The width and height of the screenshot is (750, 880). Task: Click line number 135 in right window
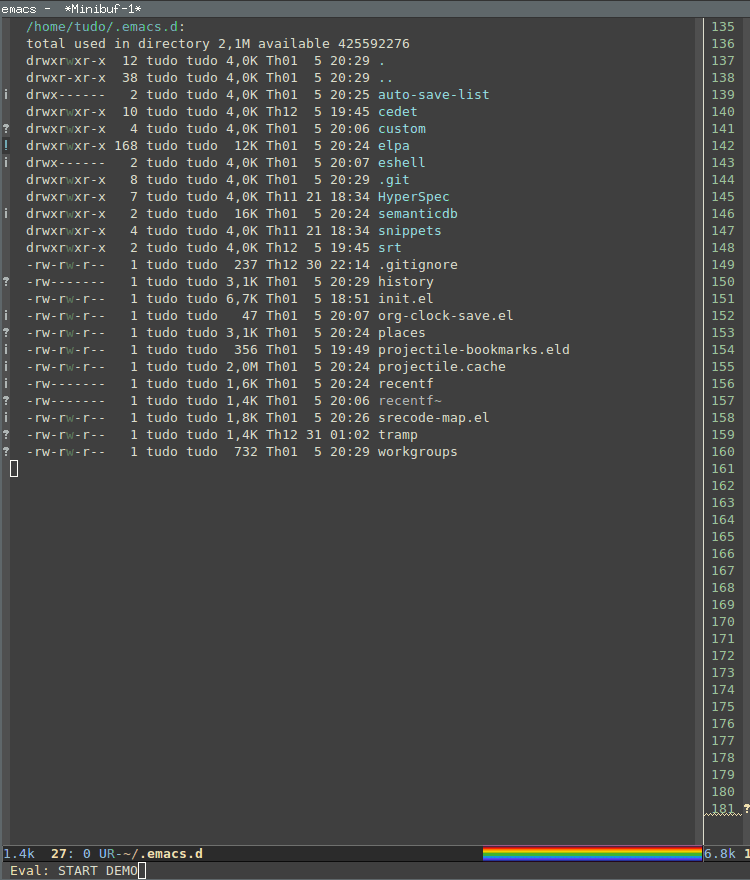click(x=722, y=27)
